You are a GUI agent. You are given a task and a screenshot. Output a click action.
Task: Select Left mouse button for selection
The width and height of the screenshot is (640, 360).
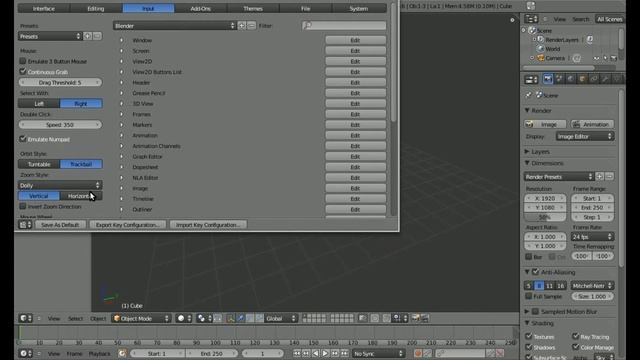(39, 104)
